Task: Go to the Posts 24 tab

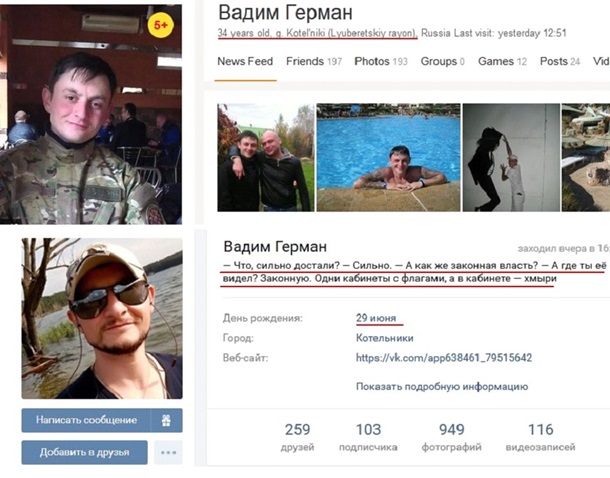Action: (x=560, y=61)
